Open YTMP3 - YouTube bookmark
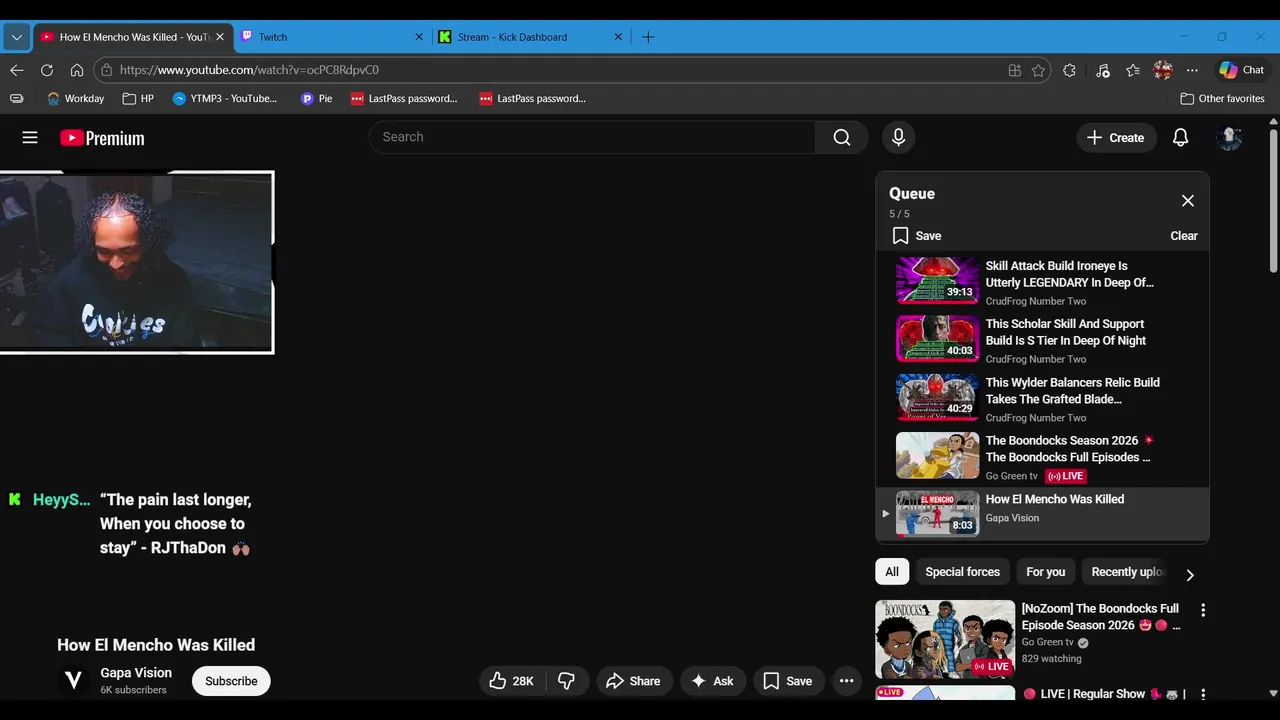 click(225, 99)
